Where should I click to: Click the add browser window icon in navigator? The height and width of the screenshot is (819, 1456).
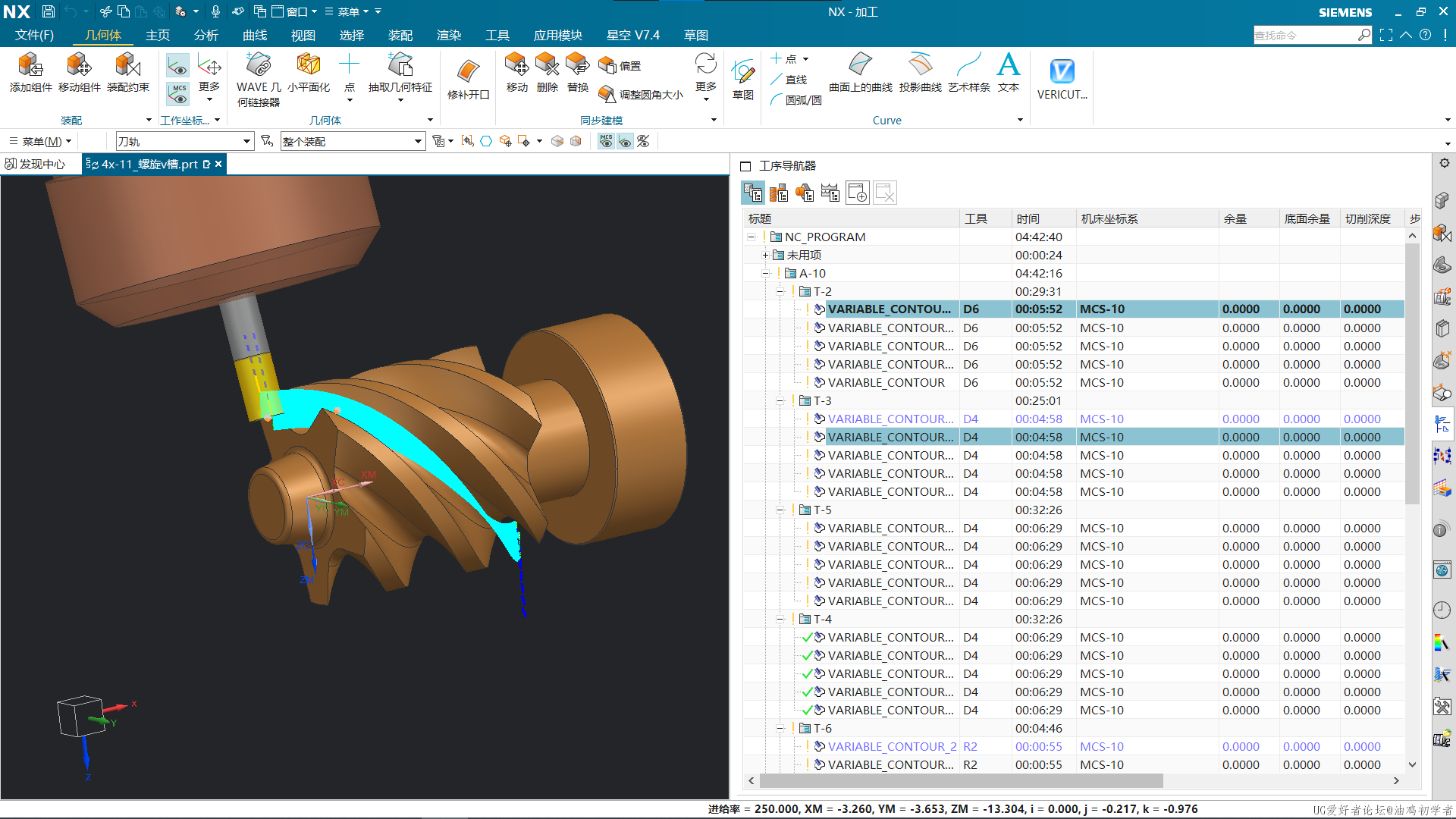(858, 193)
